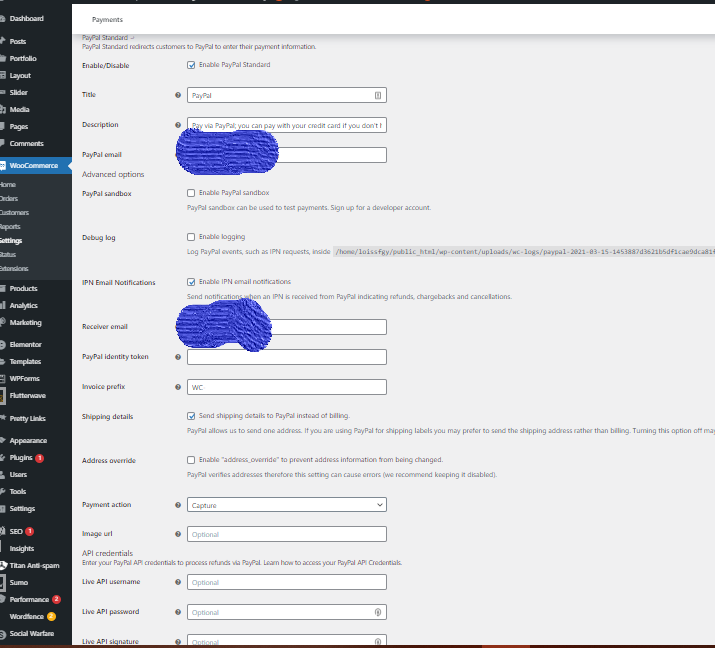Open Templates in the sidebar

coord(25,362)
